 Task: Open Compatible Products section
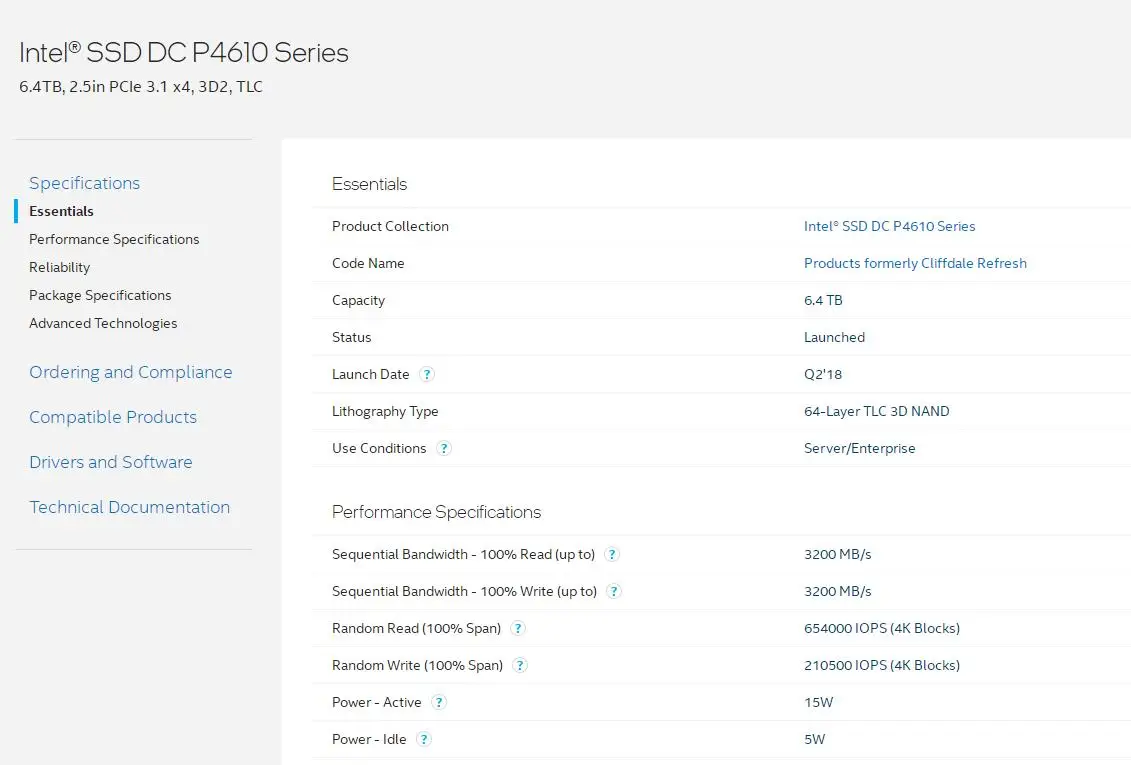(x=113, y=417)
